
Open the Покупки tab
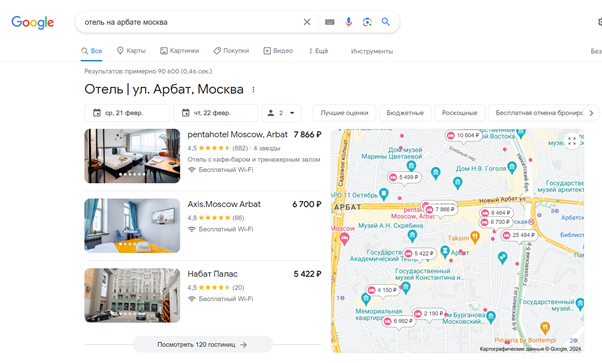click(232, 51)
